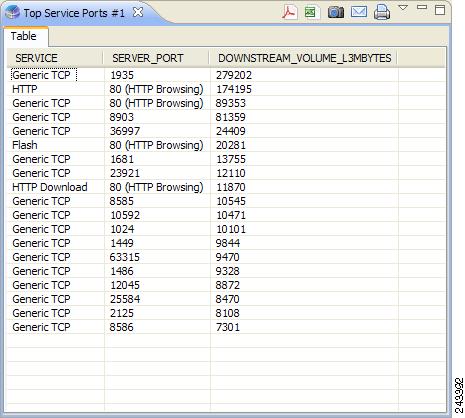Select the volume value 174195
Screen dimensions: 465x418
234,89
